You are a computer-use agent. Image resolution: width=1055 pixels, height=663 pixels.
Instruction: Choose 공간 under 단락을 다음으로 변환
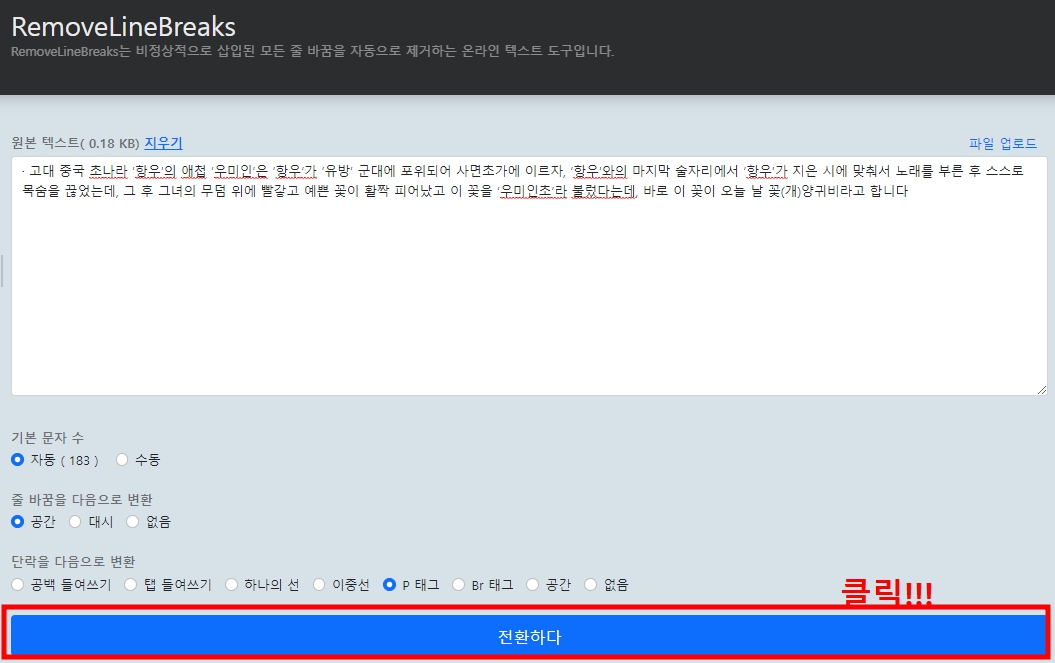coord(532,584)
